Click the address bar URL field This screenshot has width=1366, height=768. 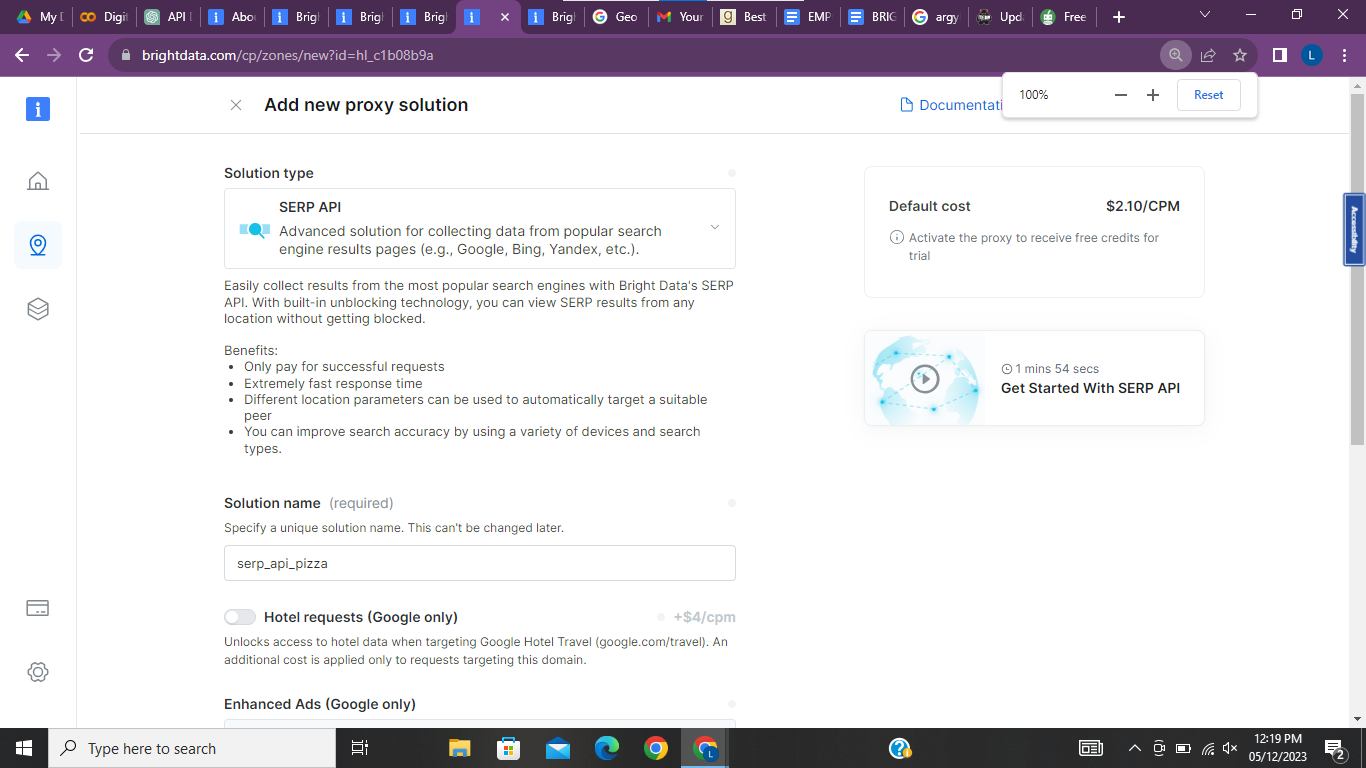(640, 55)
